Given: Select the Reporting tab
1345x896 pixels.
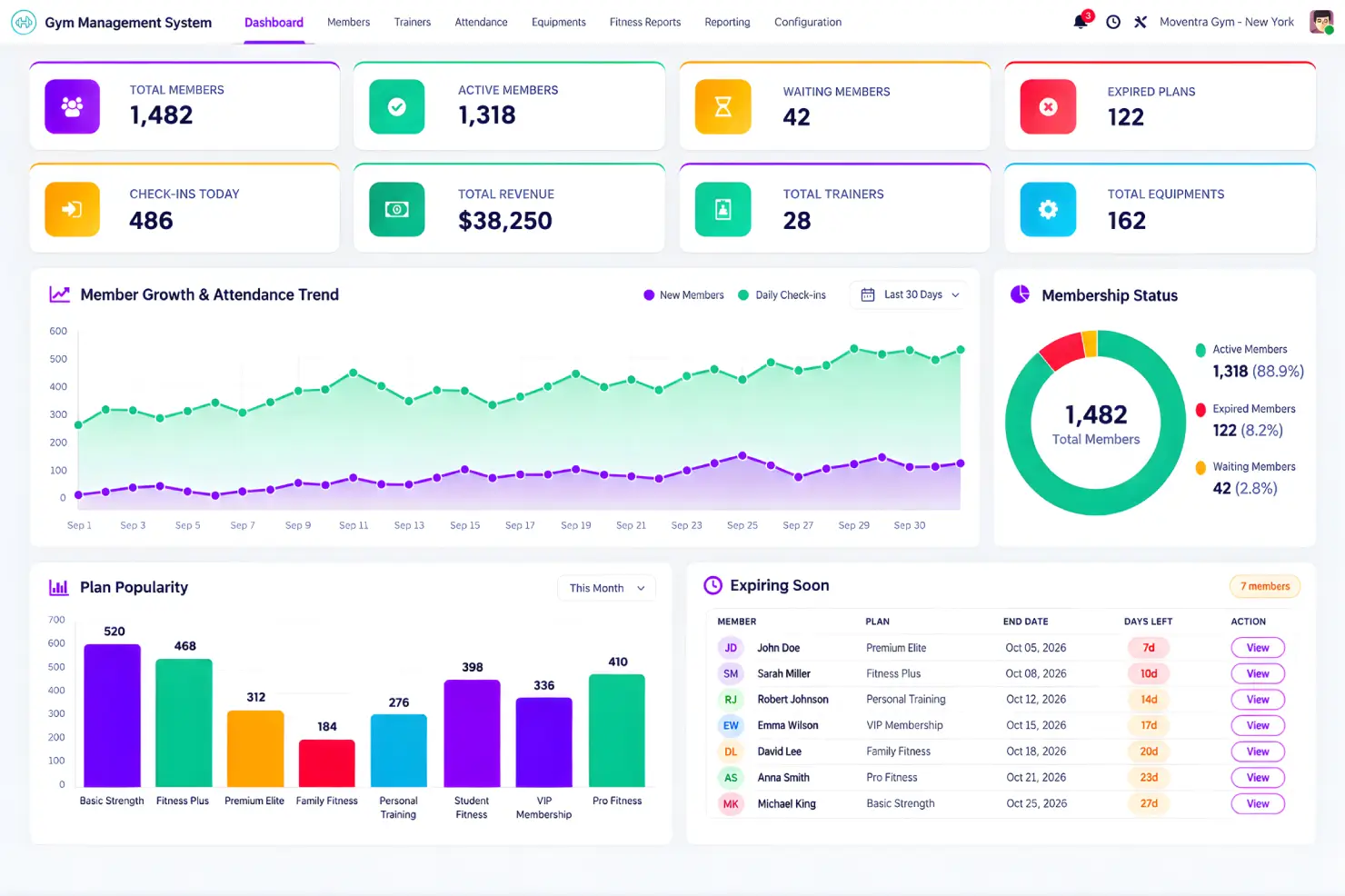Looking at the screenshot, I should tap(728, 22).
